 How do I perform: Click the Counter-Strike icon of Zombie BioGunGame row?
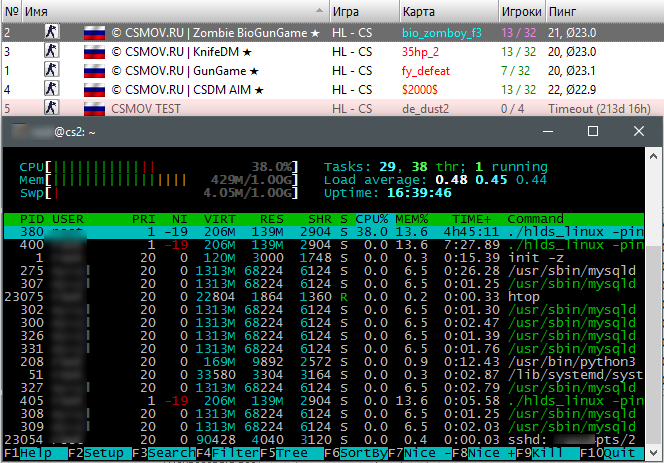51,32
